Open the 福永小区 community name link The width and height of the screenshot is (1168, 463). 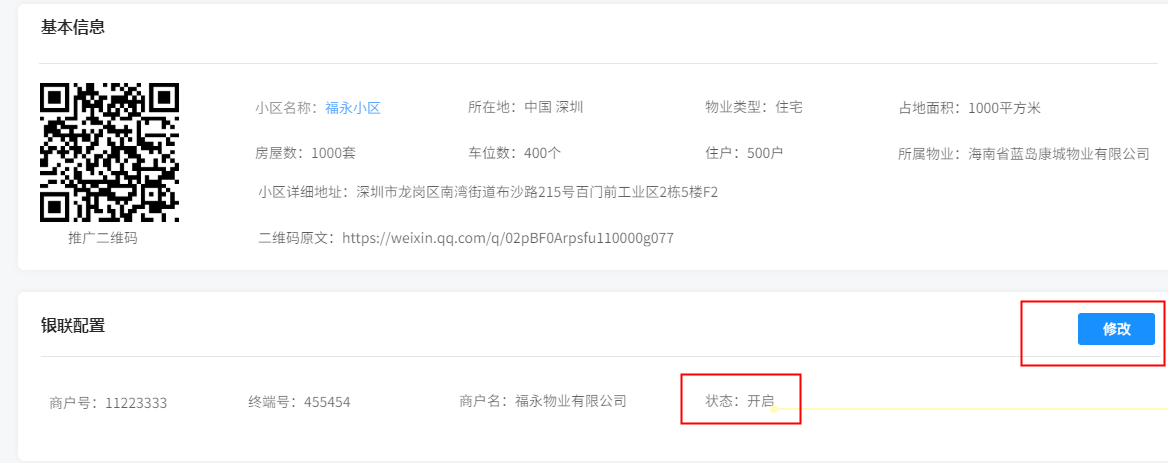(353, 108)
